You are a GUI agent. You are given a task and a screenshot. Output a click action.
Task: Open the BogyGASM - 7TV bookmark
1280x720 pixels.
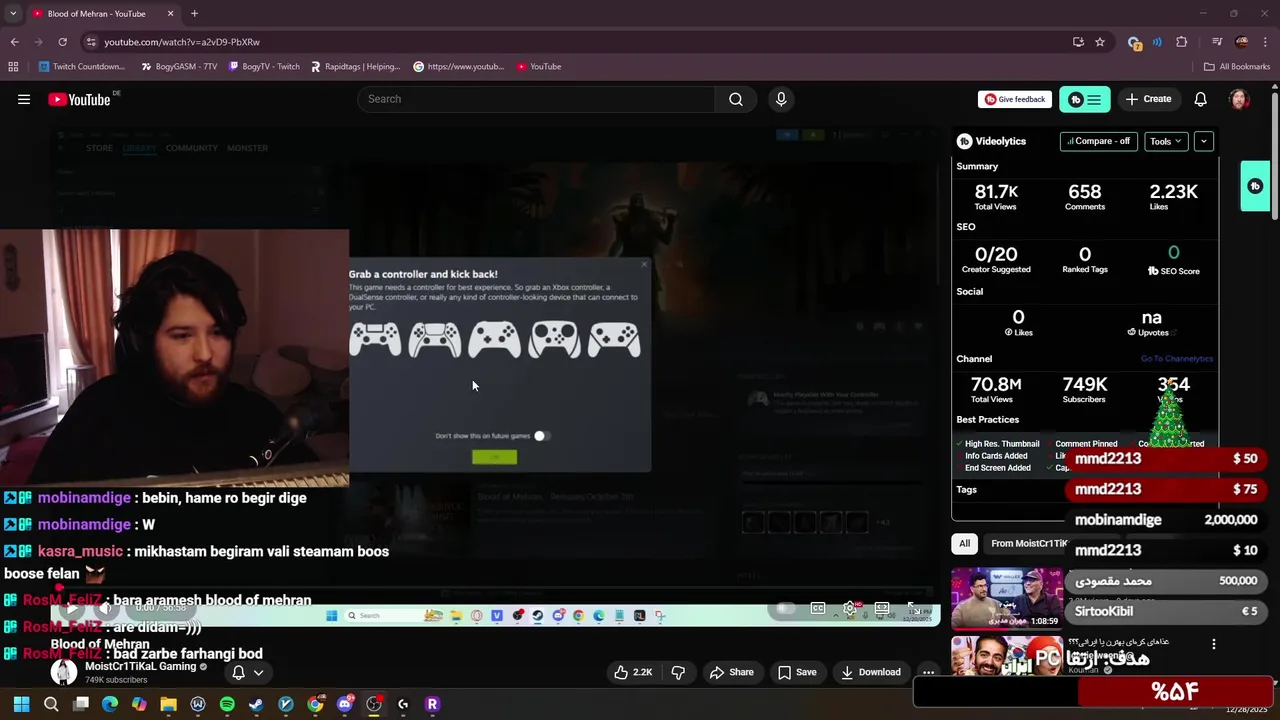[x=179, y=67]
